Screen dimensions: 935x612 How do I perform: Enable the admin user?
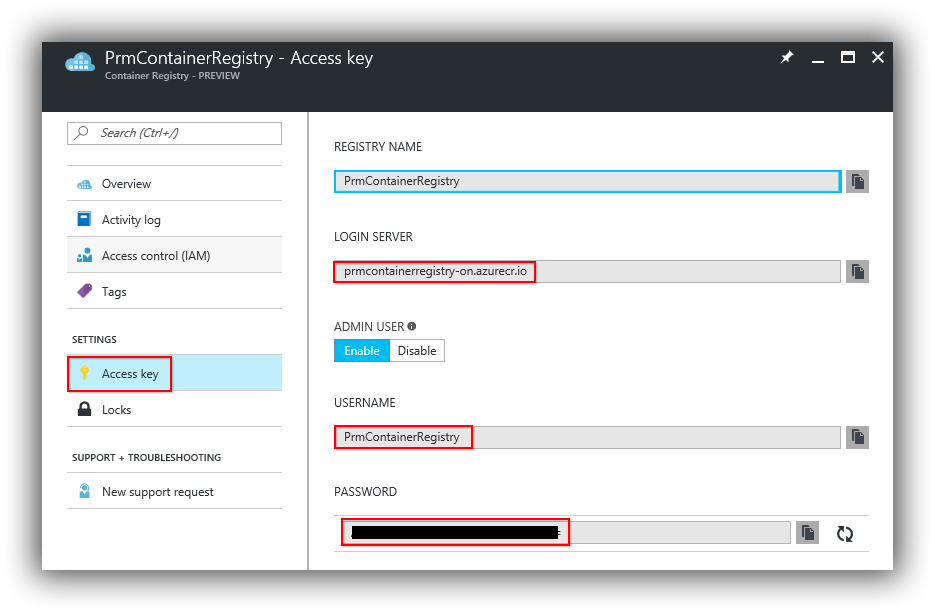pos(362,351)
